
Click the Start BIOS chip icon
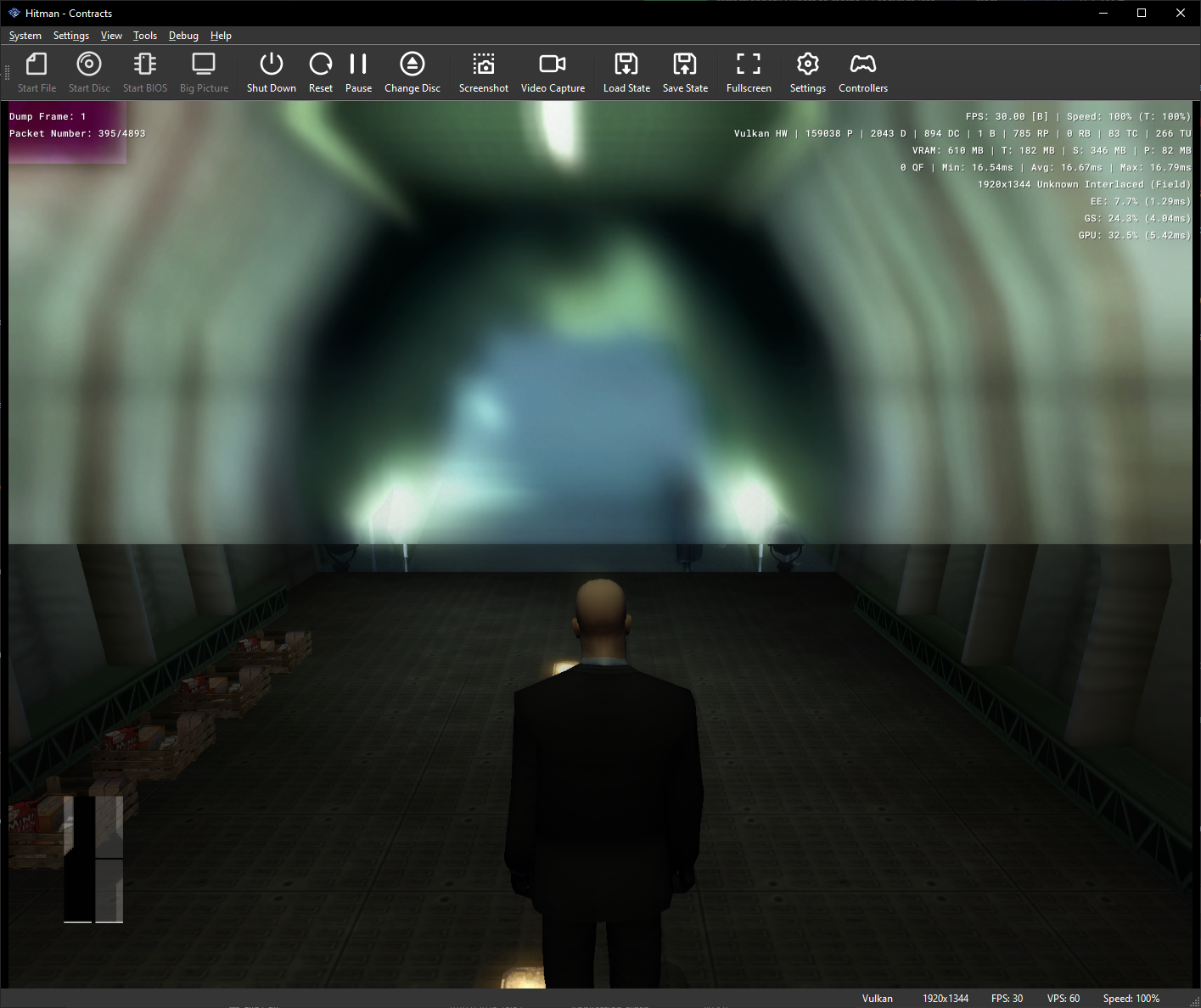pos(145,73)
